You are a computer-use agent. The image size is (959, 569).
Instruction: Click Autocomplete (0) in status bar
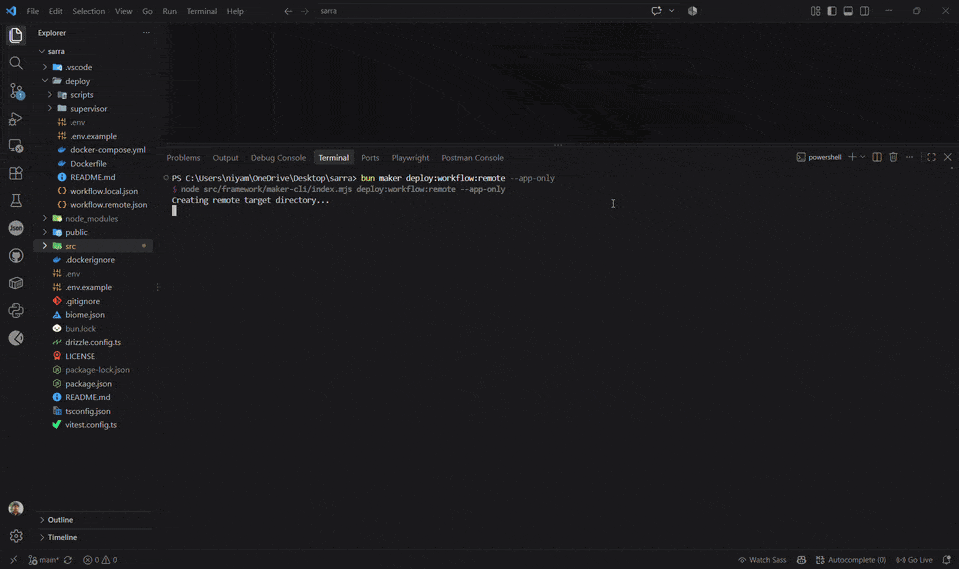coord(850,560)
